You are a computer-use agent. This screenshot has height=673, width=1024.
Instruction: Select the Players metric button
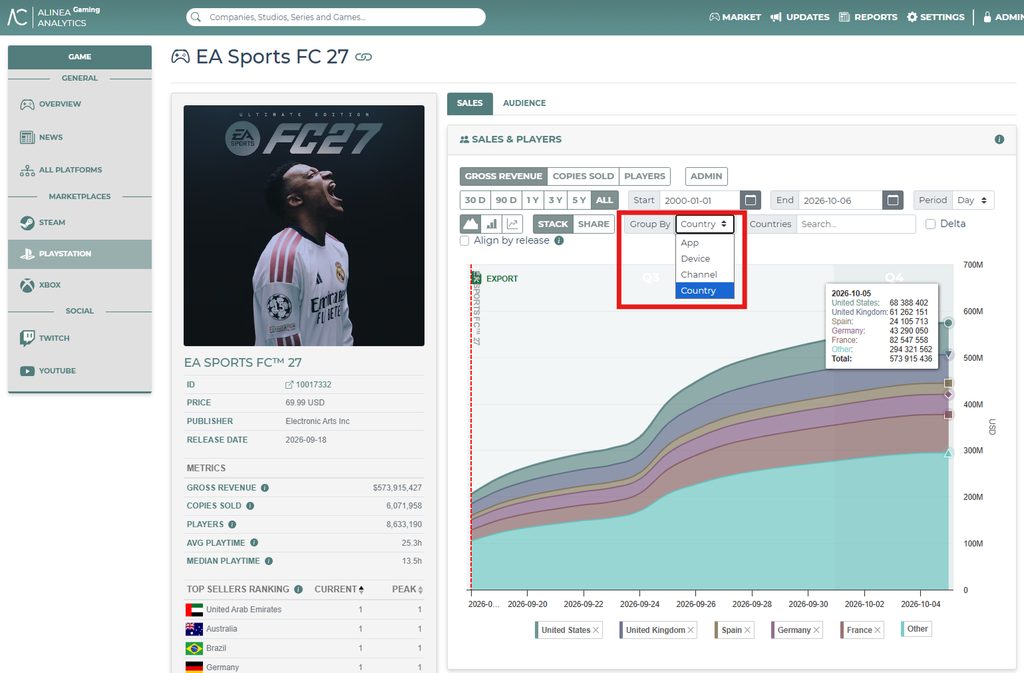(645, 176)
